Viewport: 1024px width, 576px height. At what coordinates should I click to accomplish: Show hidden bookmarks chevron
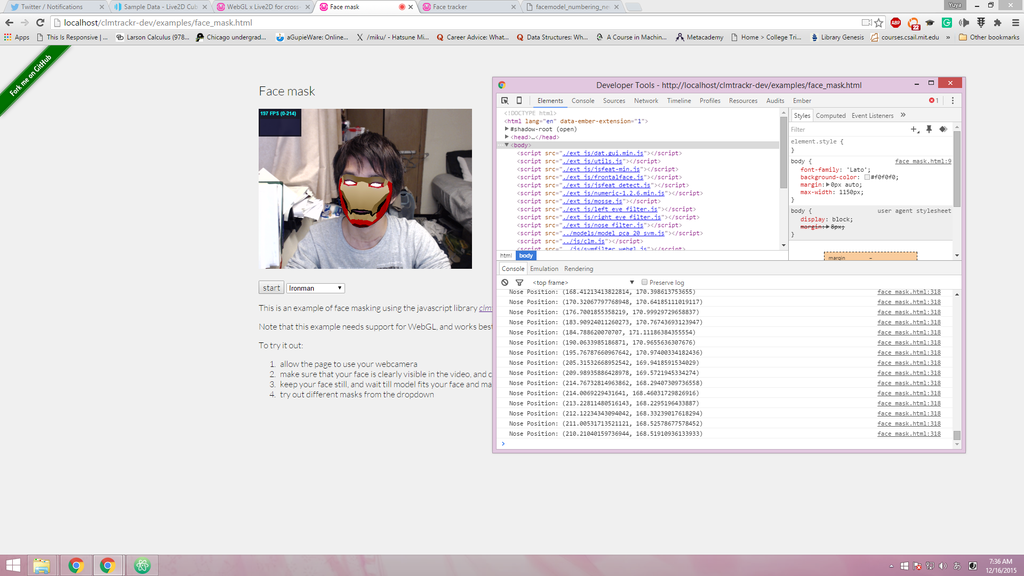click(948, 37)
